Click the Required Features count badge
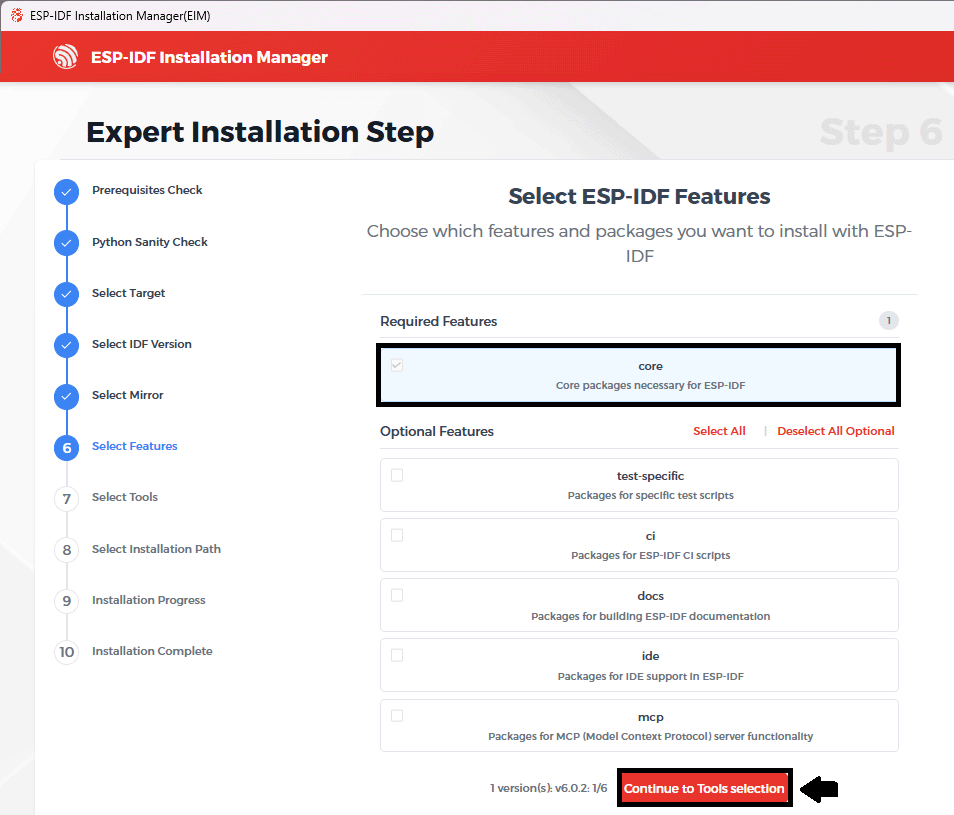Image resolution: width=954 pixels, height=815 pixels. point(888,321)
